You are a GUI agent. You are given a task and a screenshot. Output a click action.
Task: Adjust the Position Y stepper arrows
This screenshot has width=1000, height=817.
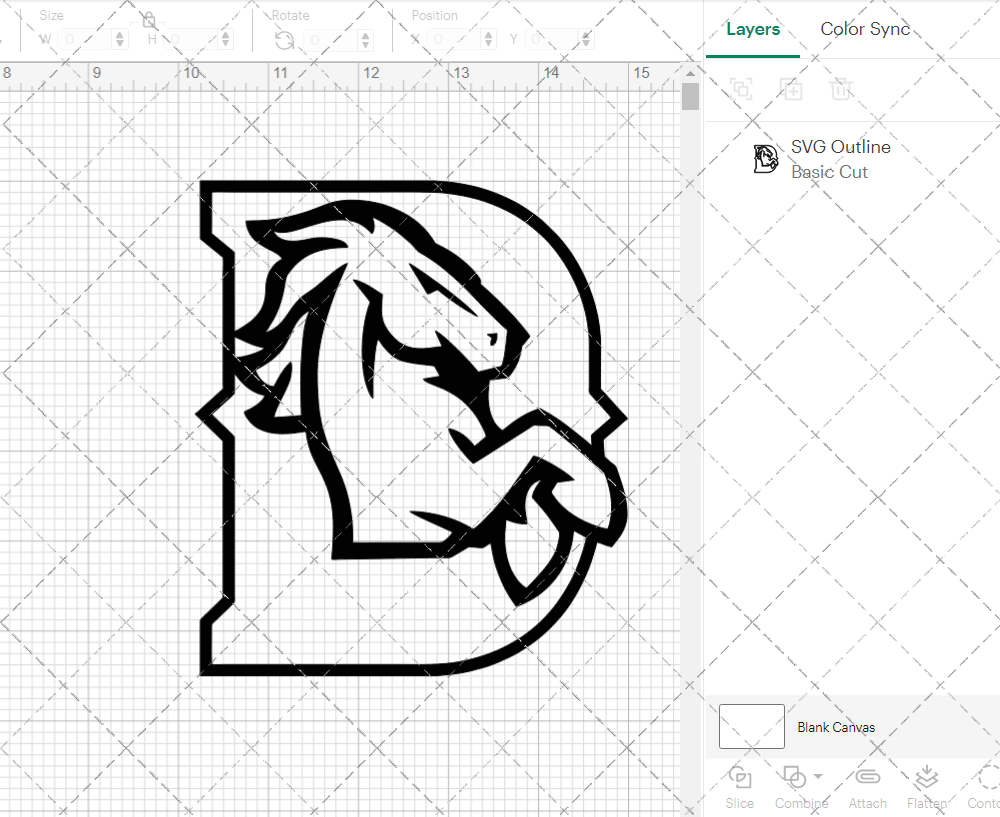click(586, 40)
